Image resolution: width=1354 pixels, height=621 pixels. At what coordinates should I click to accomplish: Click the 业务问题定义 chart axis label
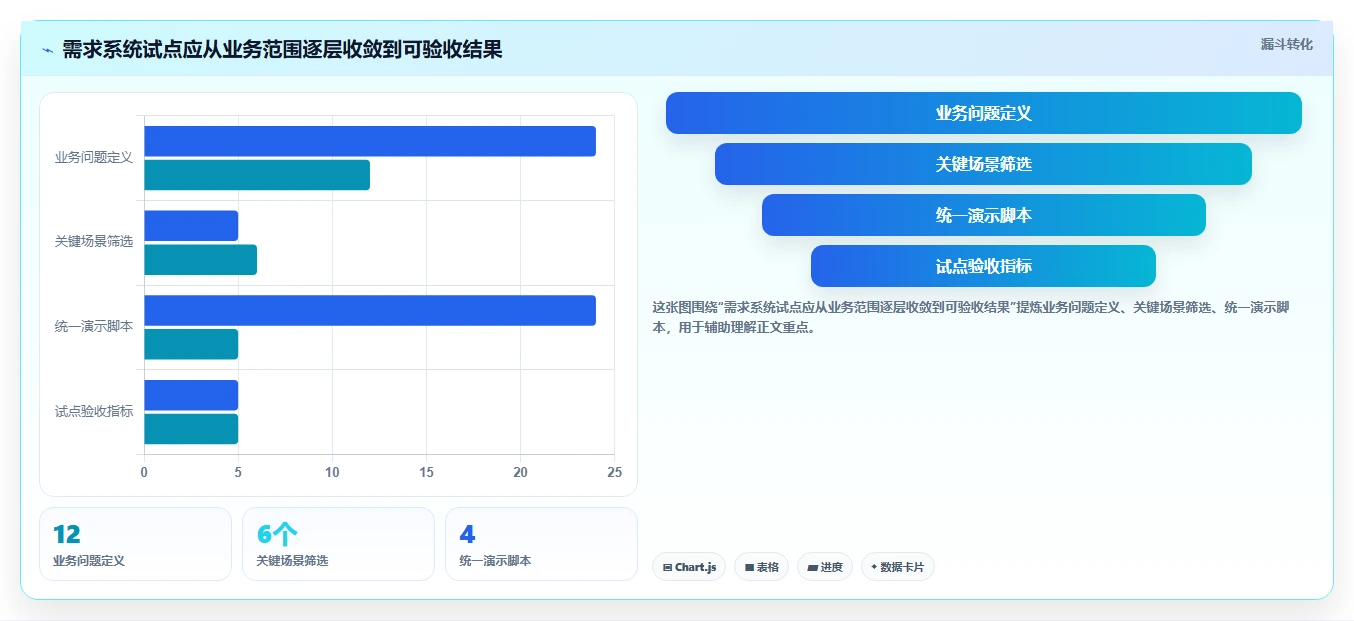click(94, 158)
